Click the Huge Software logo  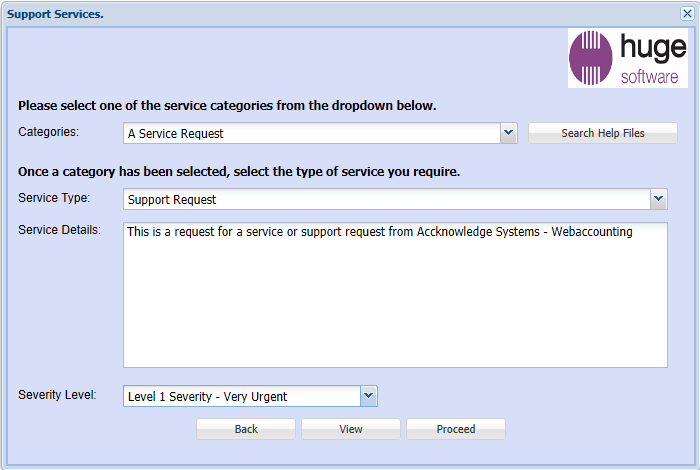[x=628, y=57]
